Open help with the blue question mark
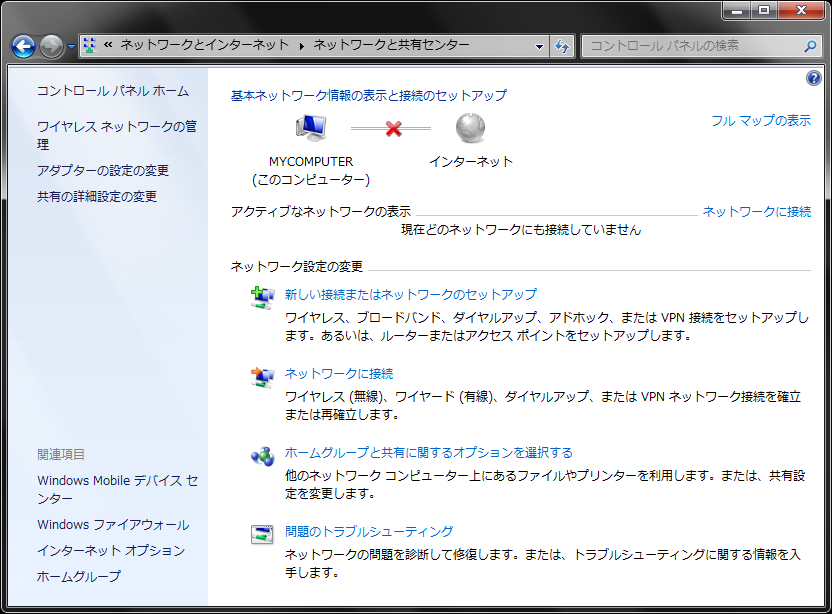The width and height of the screenshot is (832, 614). coord(813,79)
